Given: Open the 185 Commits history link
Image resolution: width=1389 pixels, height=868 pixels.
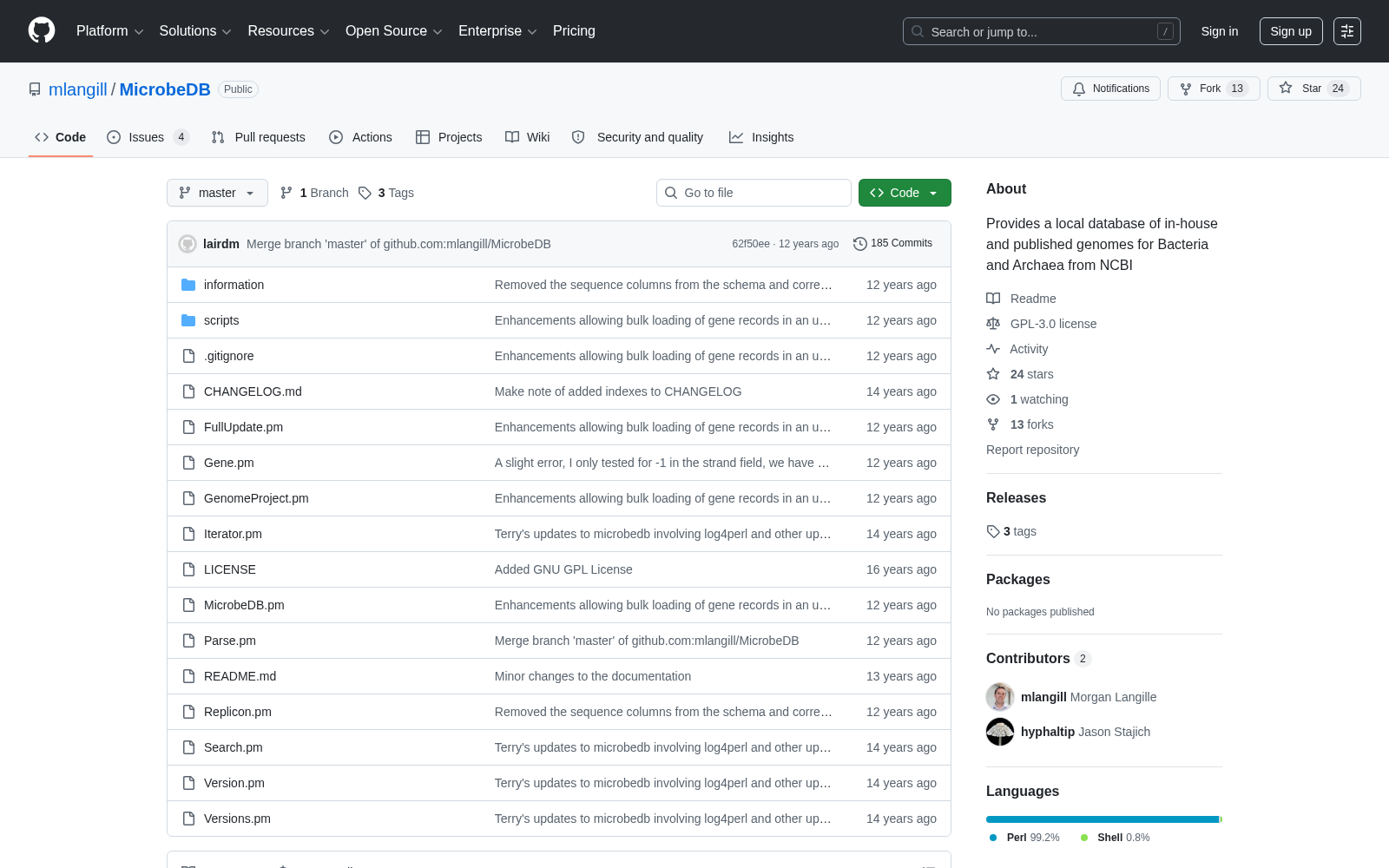Looking at the screenshot, I should 892,244.
